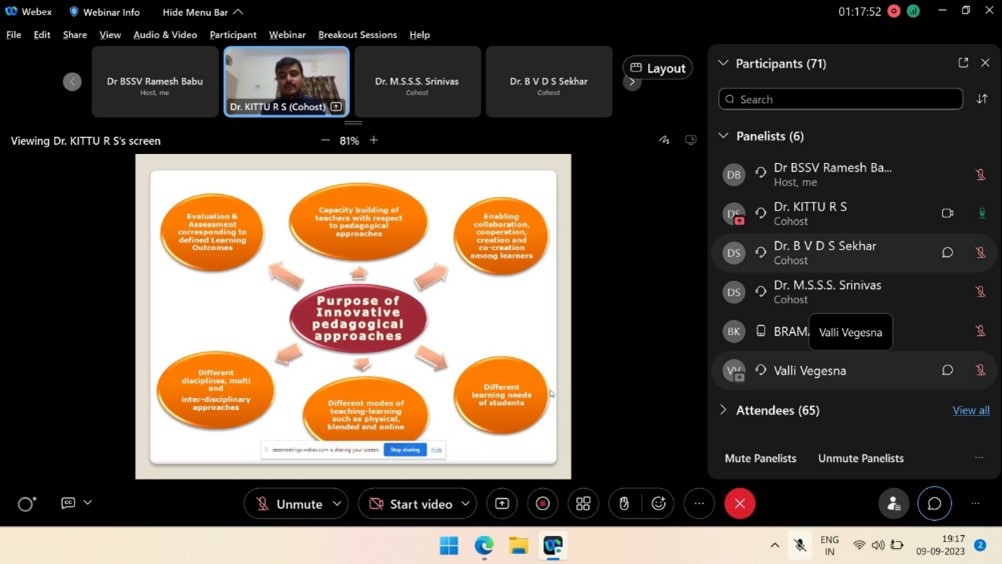Click the sort participants icon
This screenshot has width=1002, height=564.
[982, 99]
